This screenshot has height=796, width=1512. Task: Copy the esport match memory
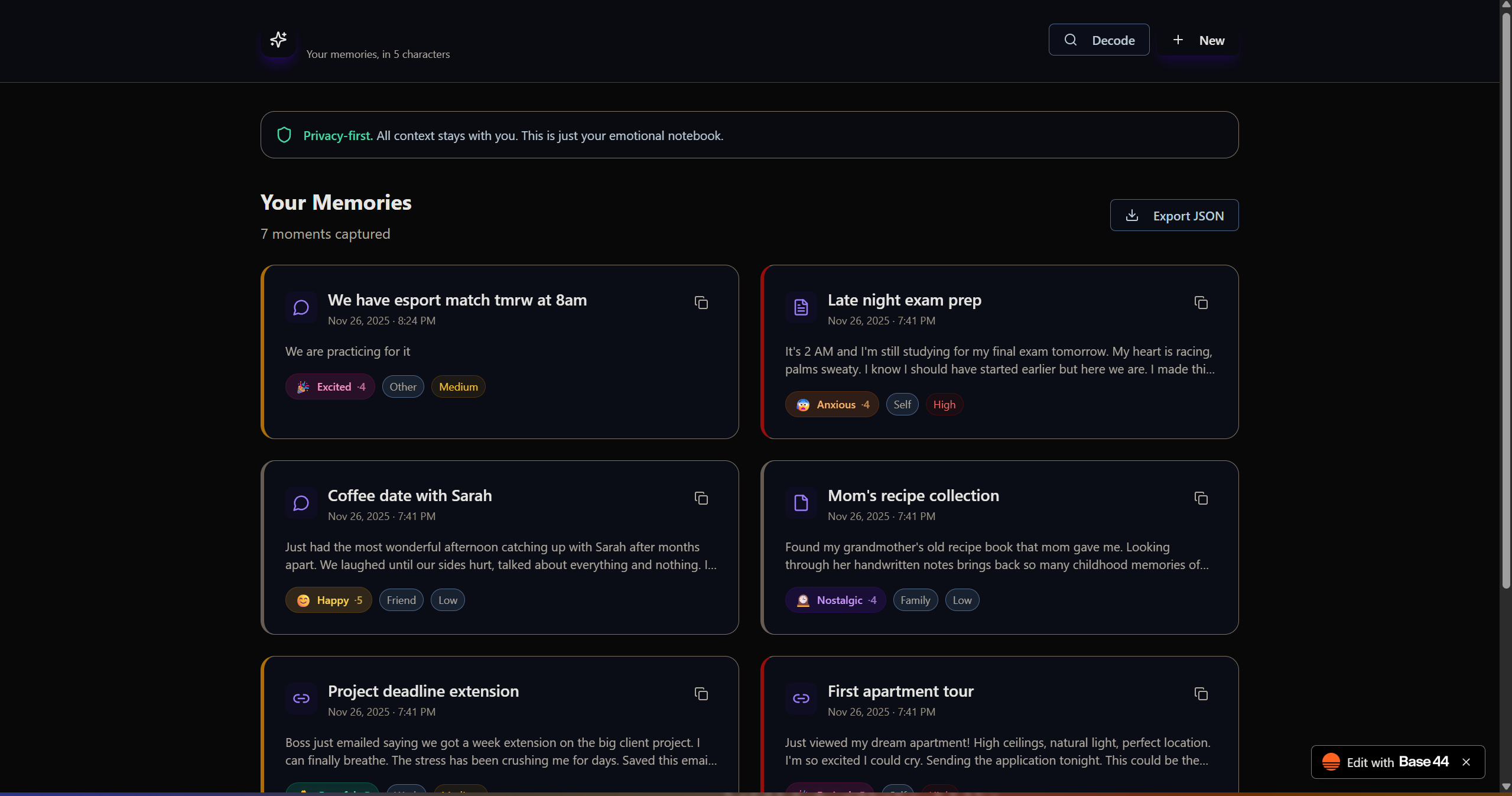click(x=701, y=303)
